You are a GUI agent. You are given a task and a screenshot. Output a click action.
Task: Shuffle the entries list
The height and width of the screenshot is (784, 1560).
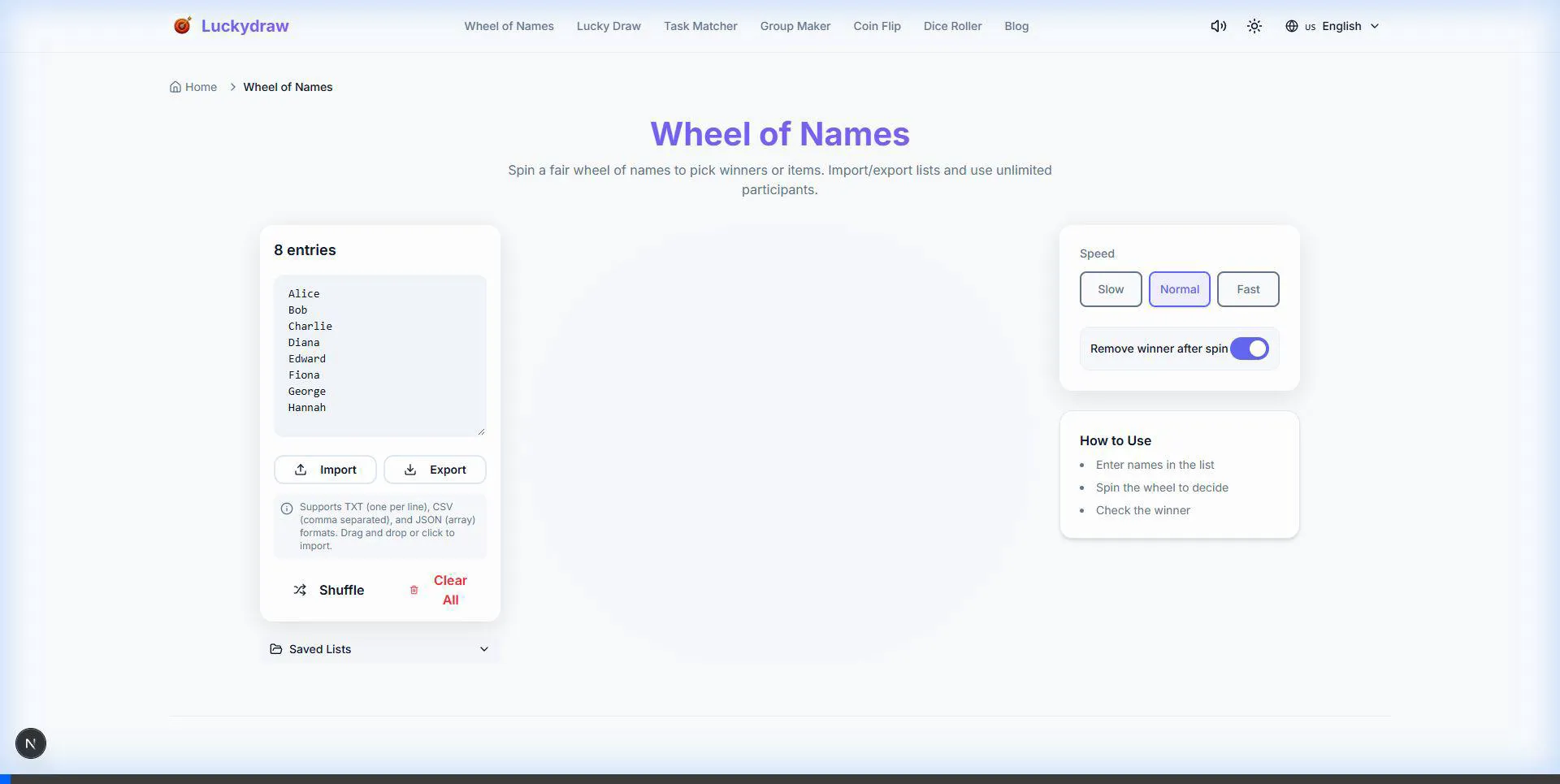[x=329, y=590]
